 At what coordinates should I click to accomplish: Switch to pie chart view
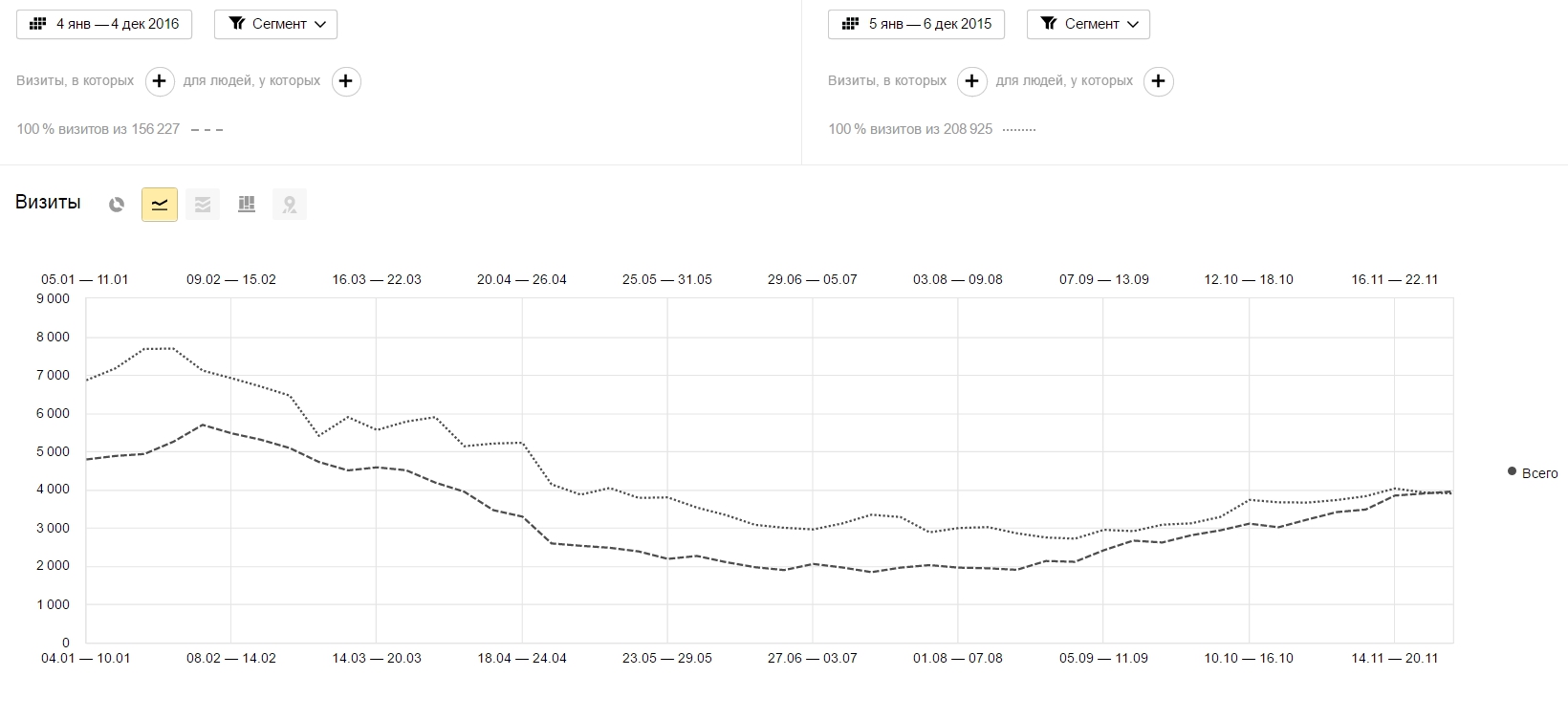click(117, 205)
